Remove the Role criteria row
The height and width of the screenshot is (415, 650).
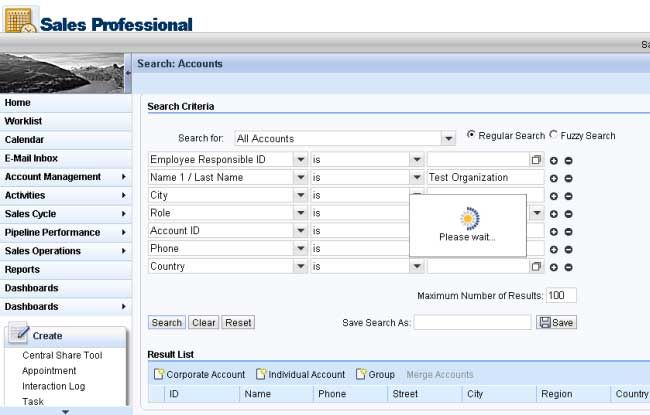(568, 214)
